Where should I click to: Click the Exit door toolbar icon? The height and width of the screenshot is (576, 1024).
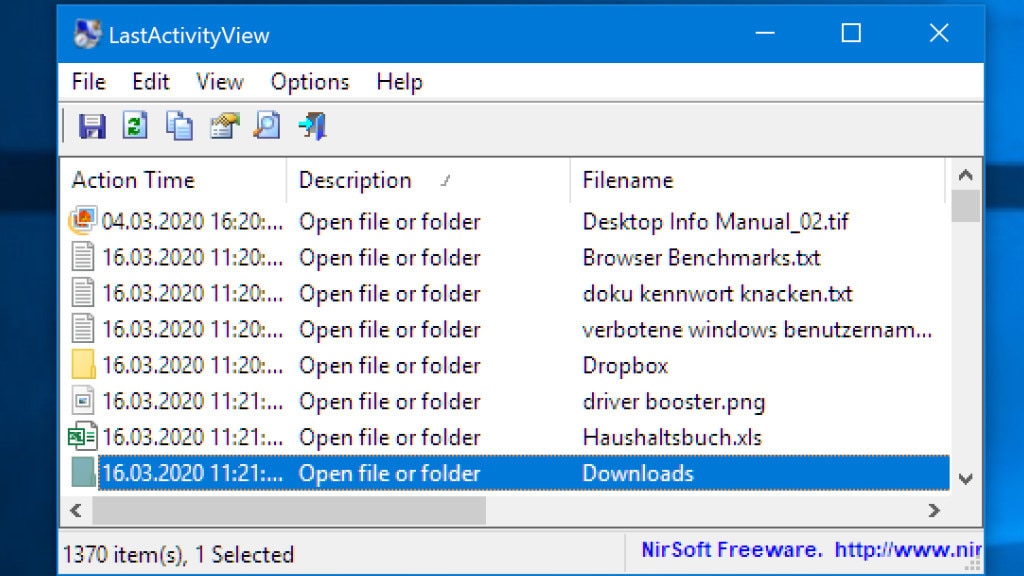pyautogui.click(x=311, y=126)
